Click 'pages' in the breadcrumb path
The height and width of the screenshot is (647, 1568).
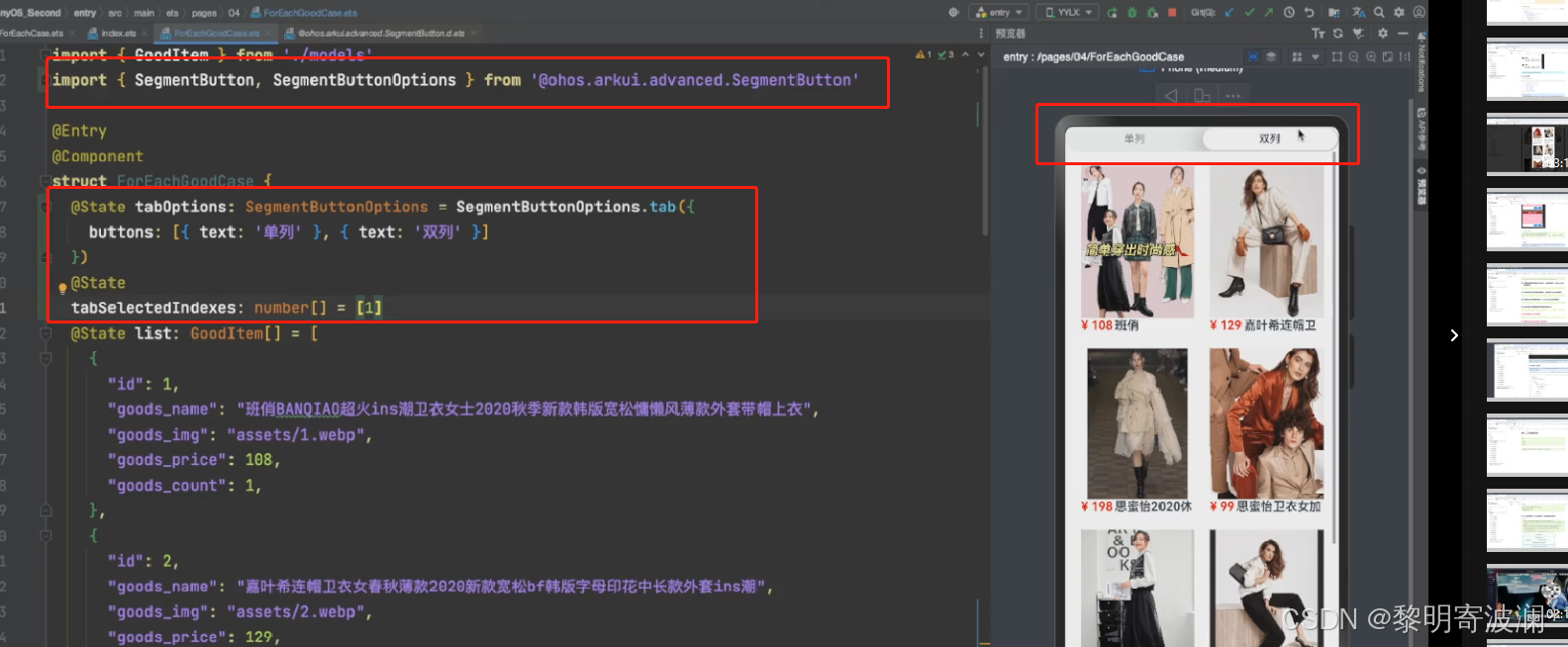coord(204,13)
